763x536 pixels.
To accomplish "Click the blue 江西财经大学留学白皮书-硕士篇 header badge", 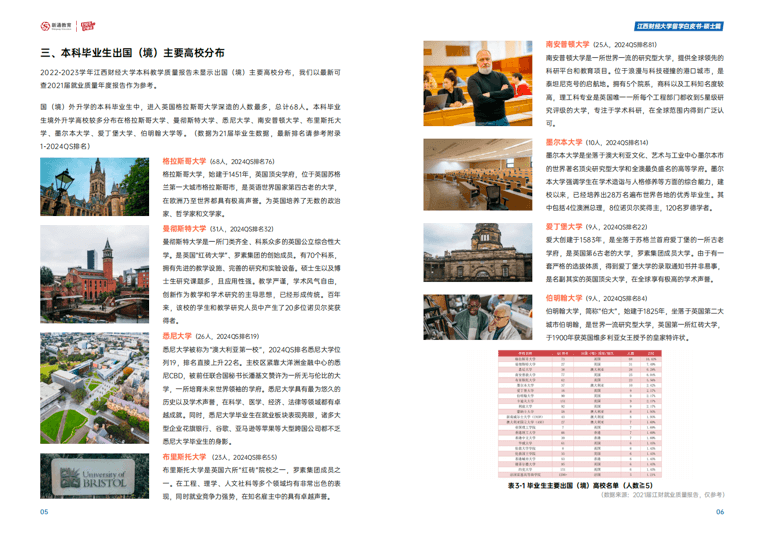I will click(x=679, y=26).
